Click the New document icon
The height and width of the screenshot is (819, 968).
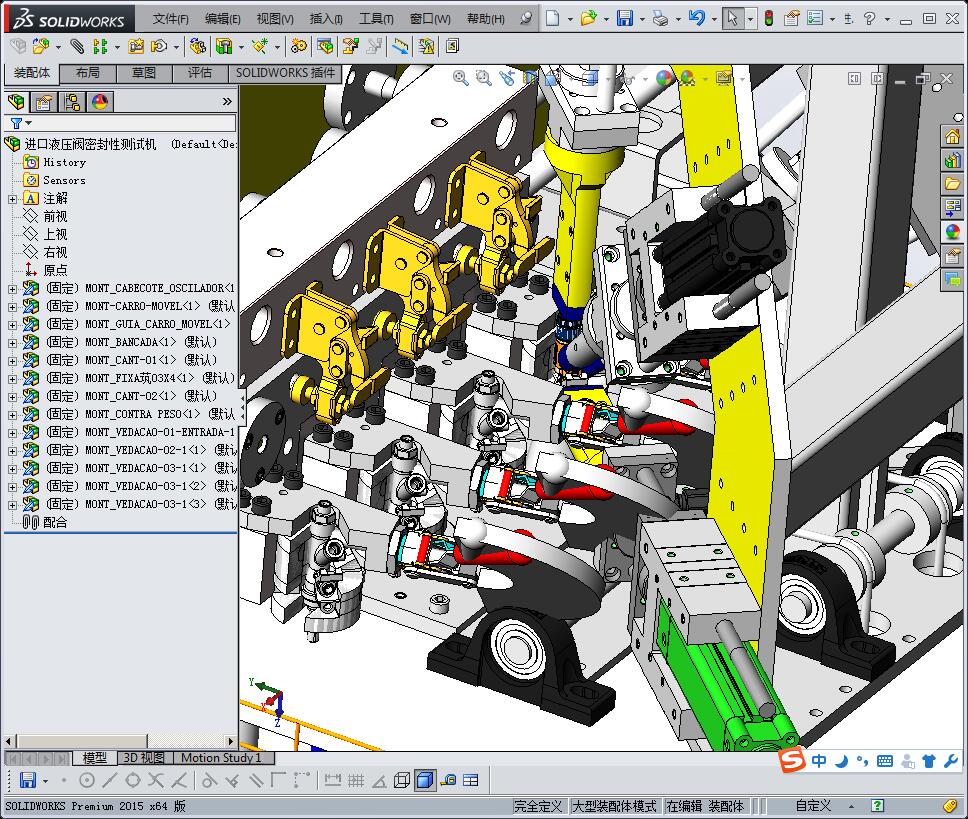click(553, 18)
